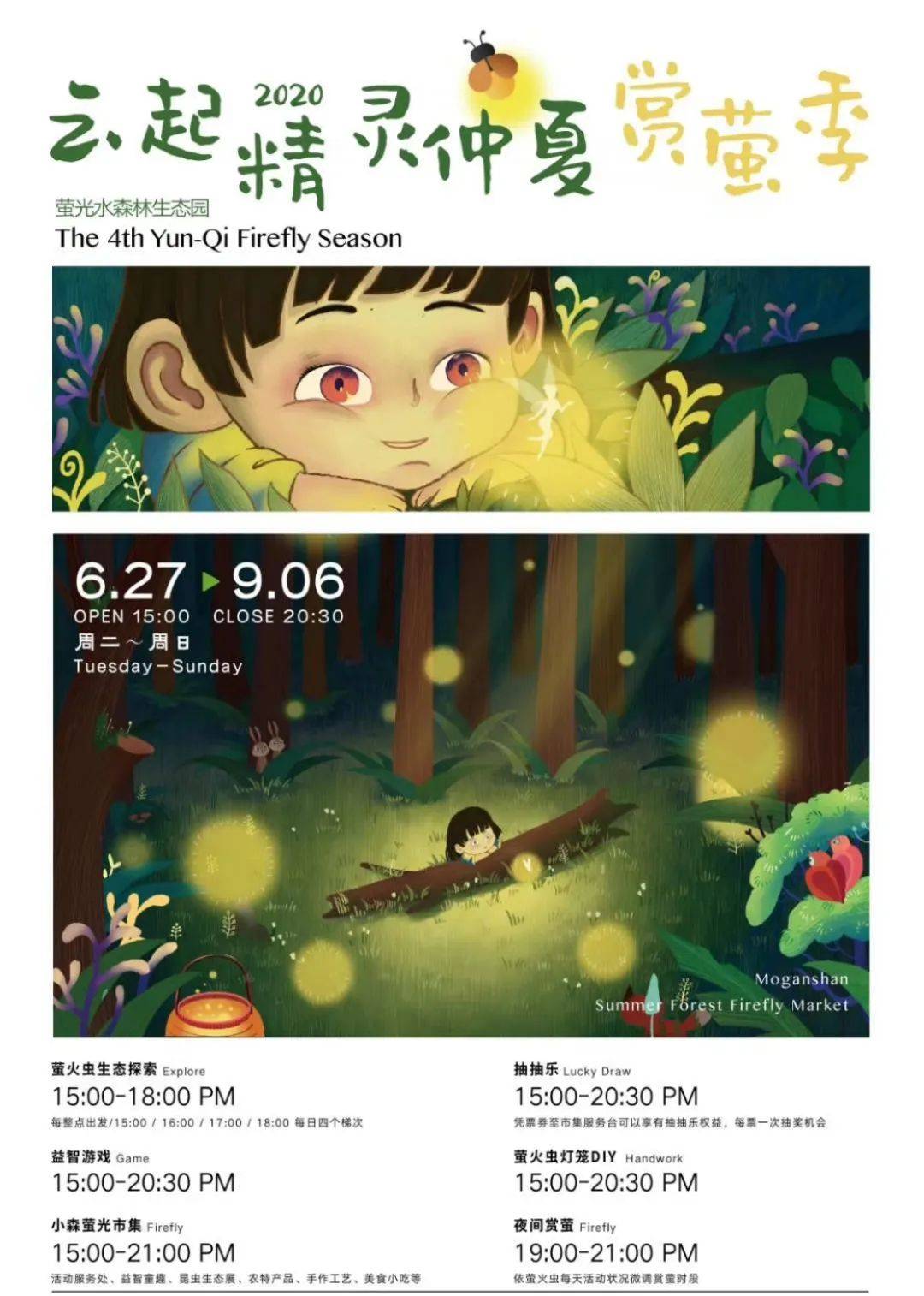The height and width of the screenshot is (1296, 924).
Task: Click the 抽抽乐 Lucky Draw heading
Action: 572,1069
